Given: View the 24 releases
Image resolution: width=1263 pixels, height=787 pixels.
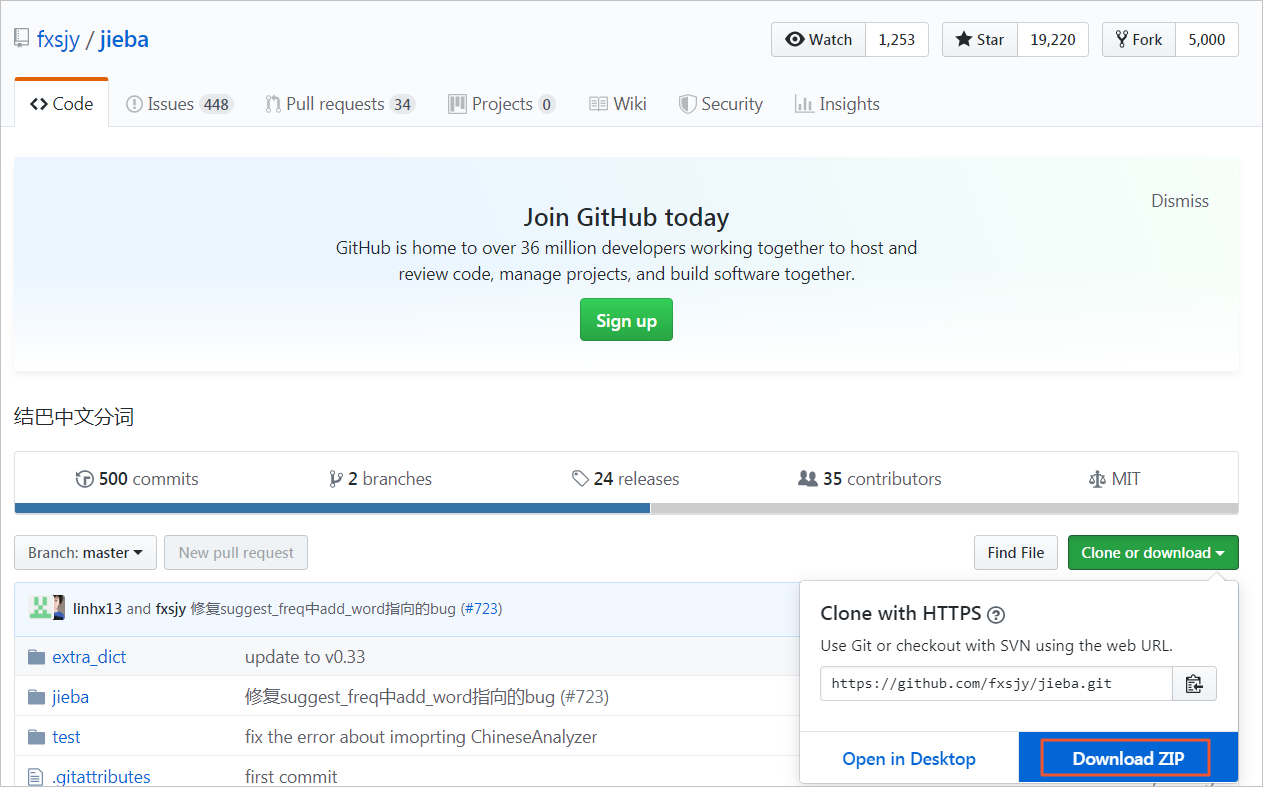Looking at the screenshot, I should pos(626,479).
